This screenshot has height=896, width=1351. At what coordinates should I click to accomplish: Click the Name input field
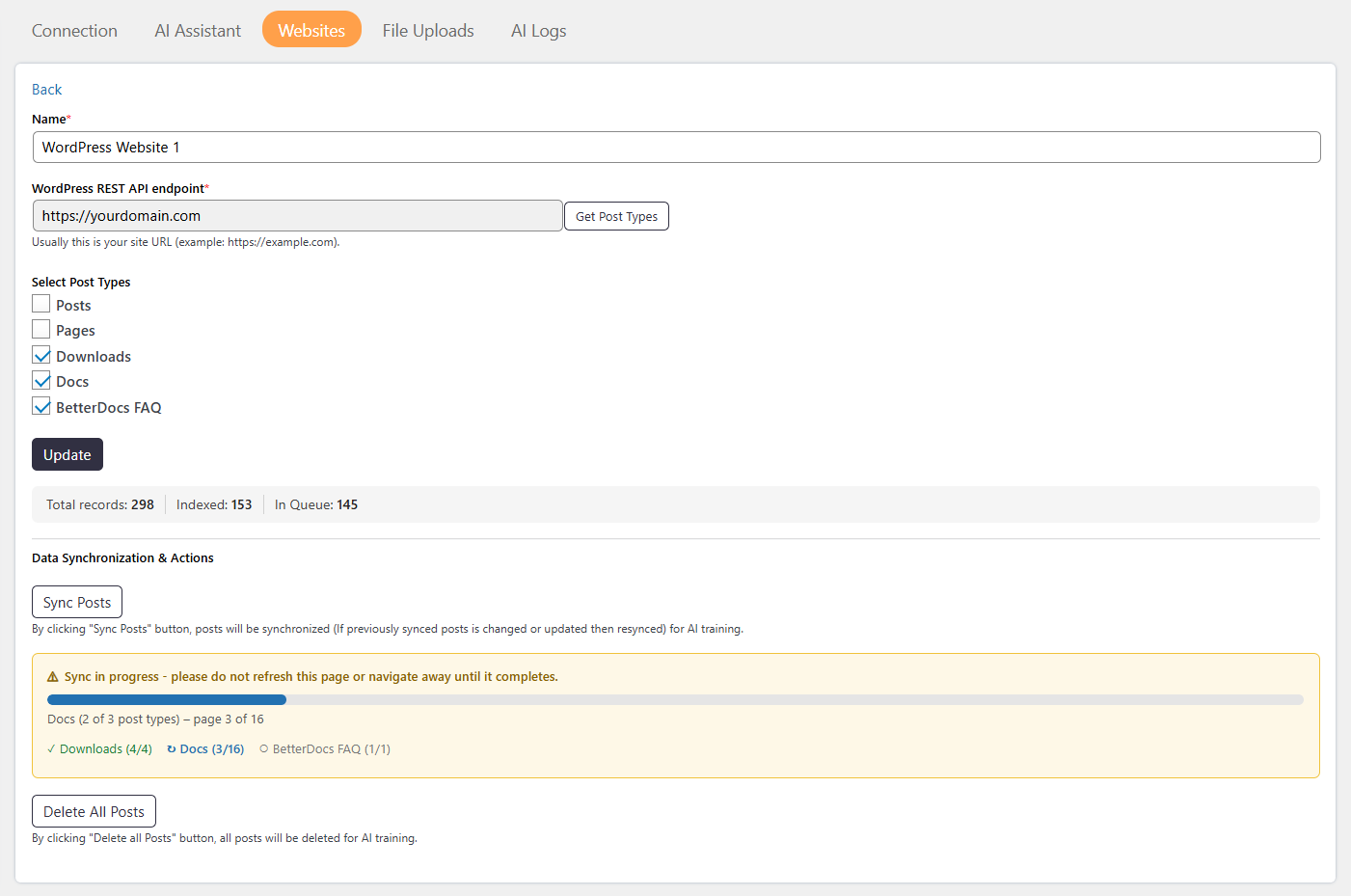tap(676, 148)
